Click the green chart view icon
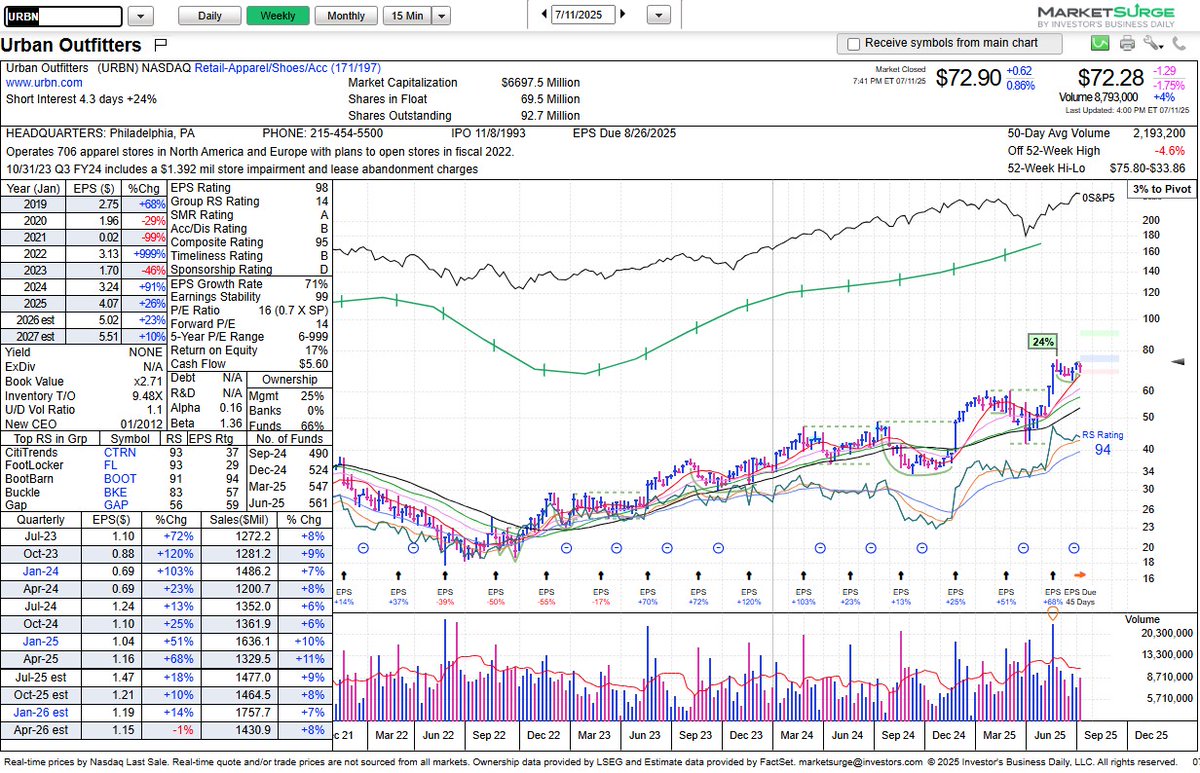This screenshot has height=773, width=1200. click(x=1100, y=43)
